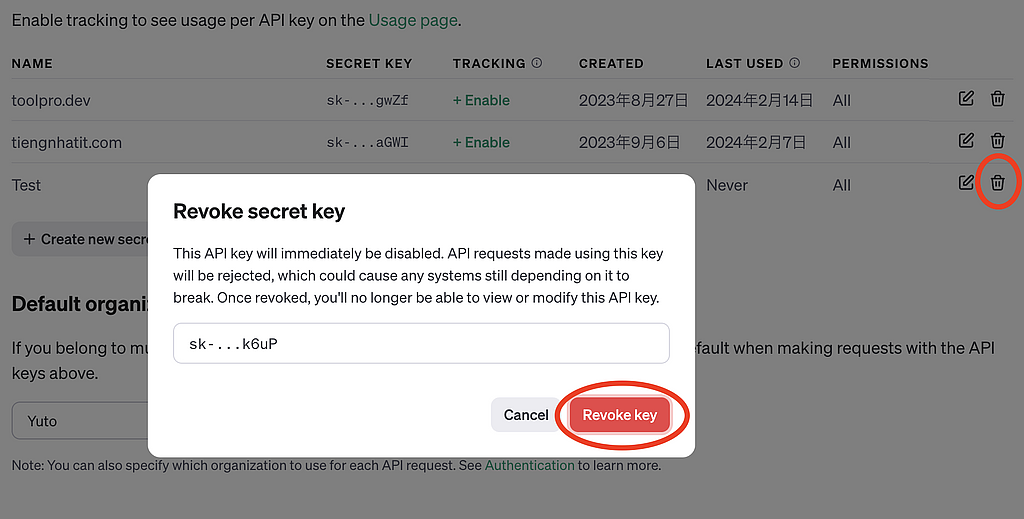Enable tracking for toolpro.dev key
1024x519 pixels.
(481, 100)
